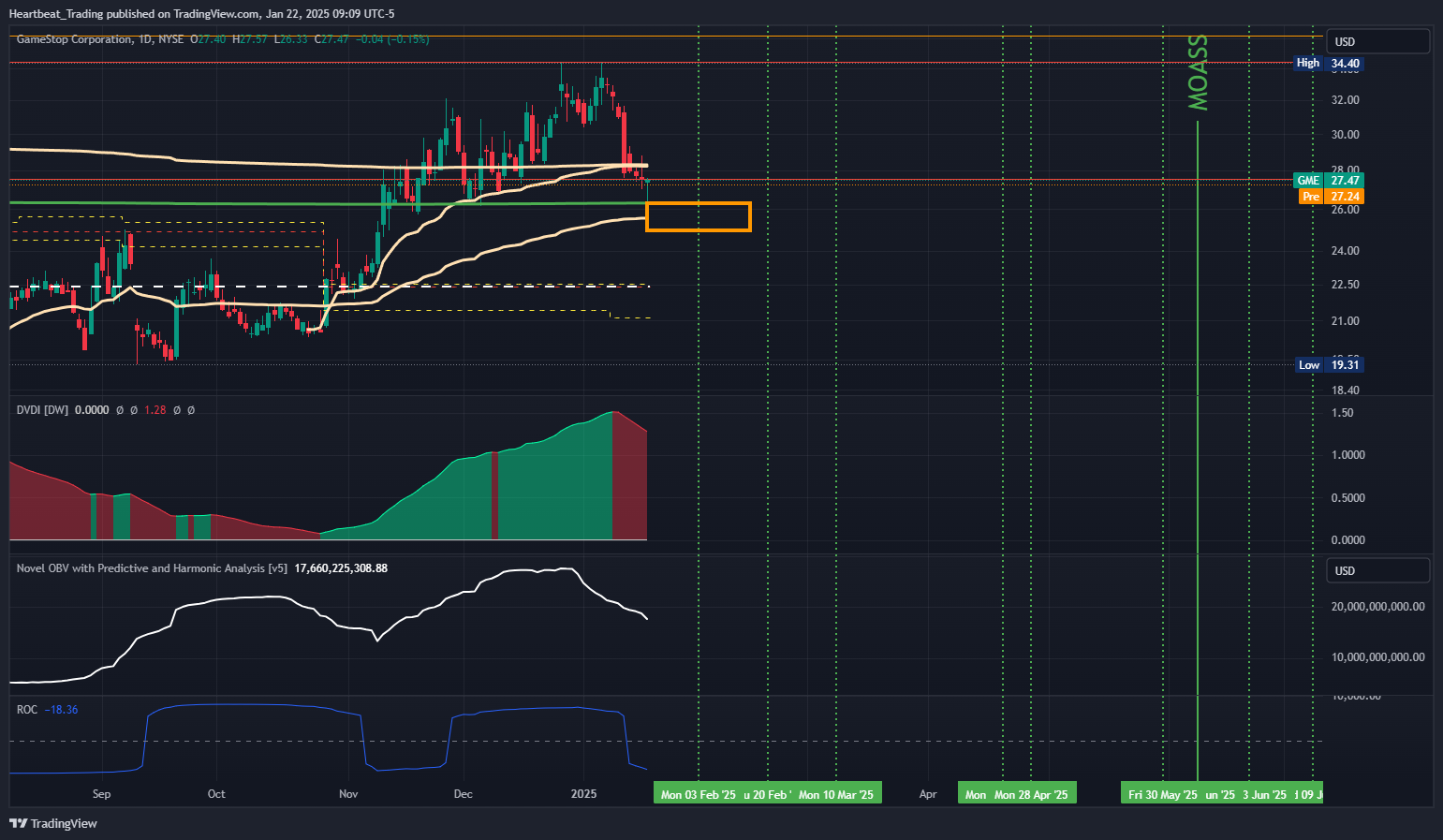Open the USD selector in the OBV pane

(x=1377, y=570)
